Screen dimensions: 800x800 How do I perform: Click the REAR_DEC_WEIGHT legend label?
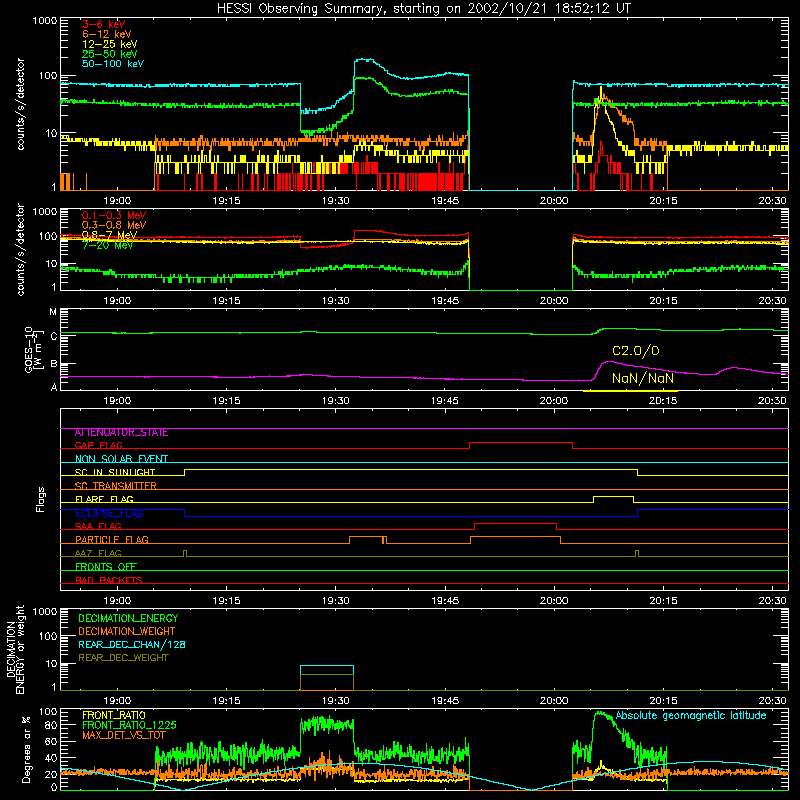(123, 658)
